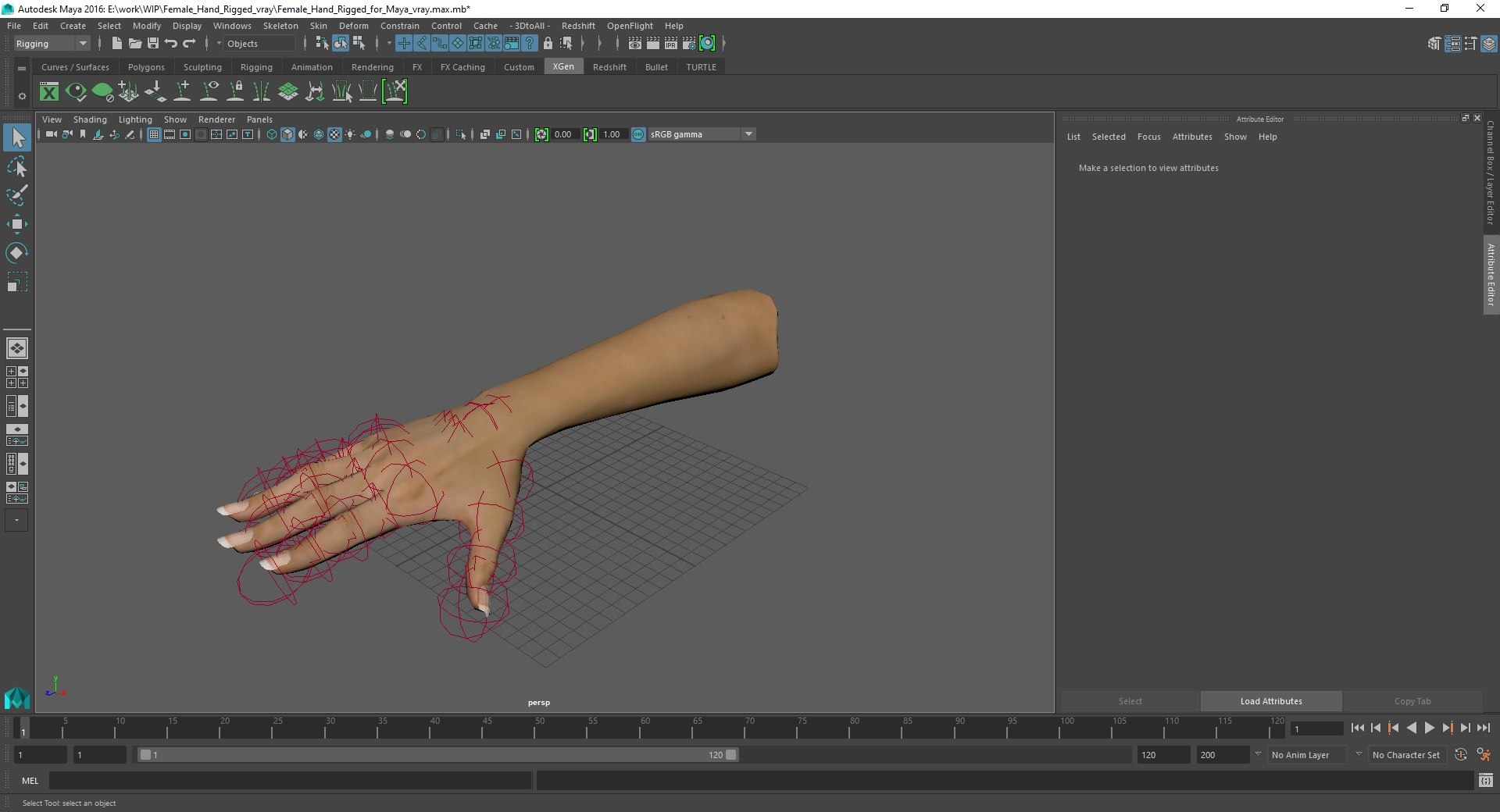Screen dimensions: 1500x812
Task: Open animation preferences running-man icon
Action: [1484, 755]
